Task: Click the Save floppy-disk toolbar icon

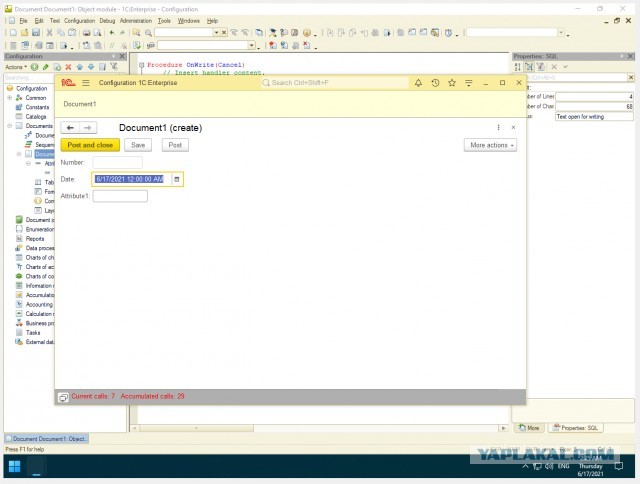Action: coord(36,33)
